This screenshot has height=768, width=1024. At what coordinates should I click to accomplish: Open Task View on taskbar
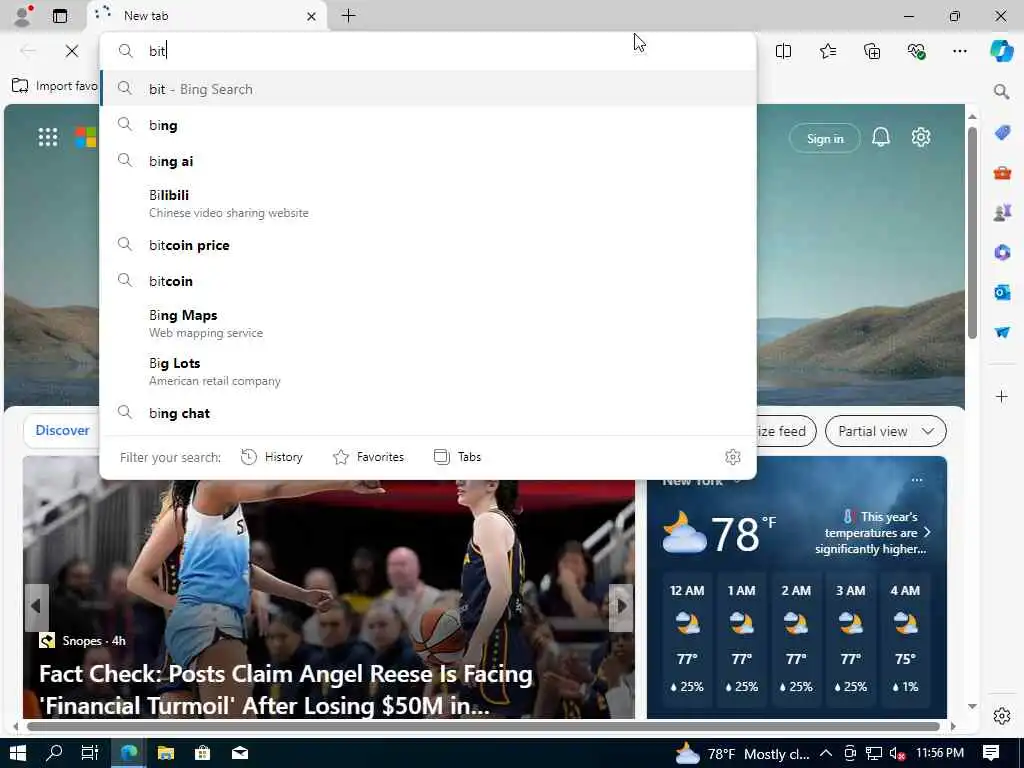[x=90, y=753]
